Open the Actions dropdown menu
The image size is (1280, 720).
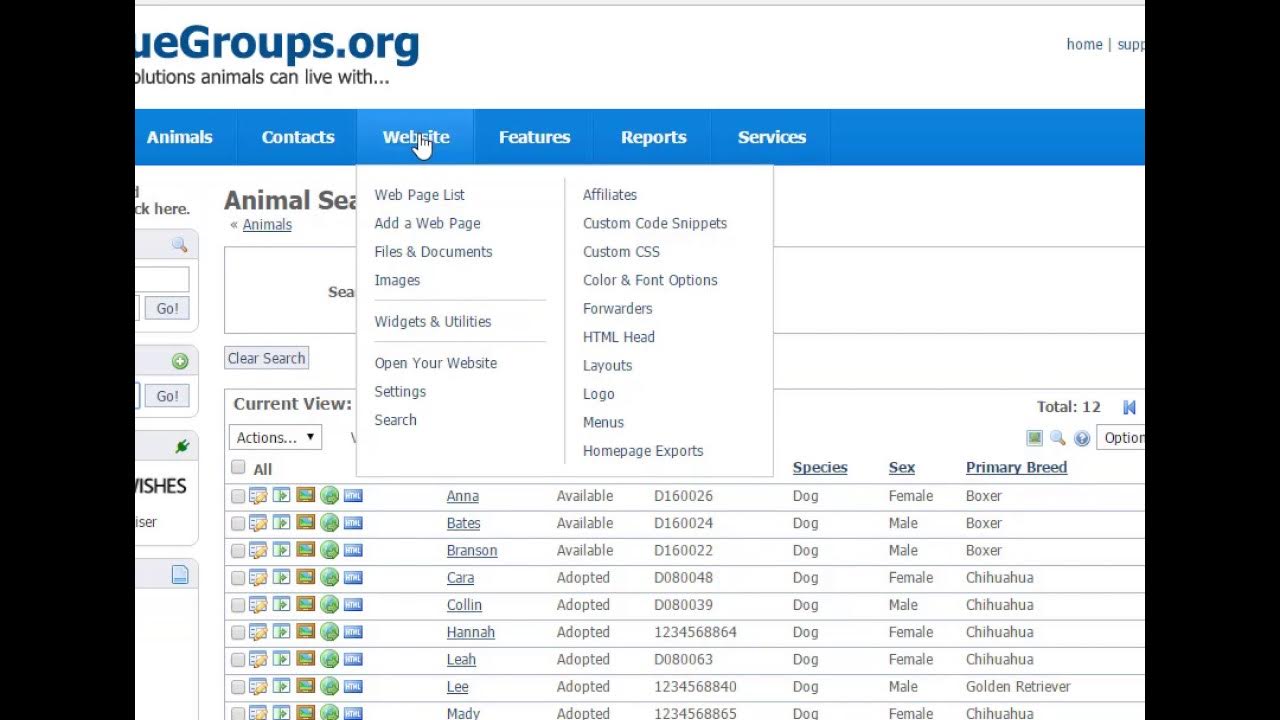coord(274,437)
